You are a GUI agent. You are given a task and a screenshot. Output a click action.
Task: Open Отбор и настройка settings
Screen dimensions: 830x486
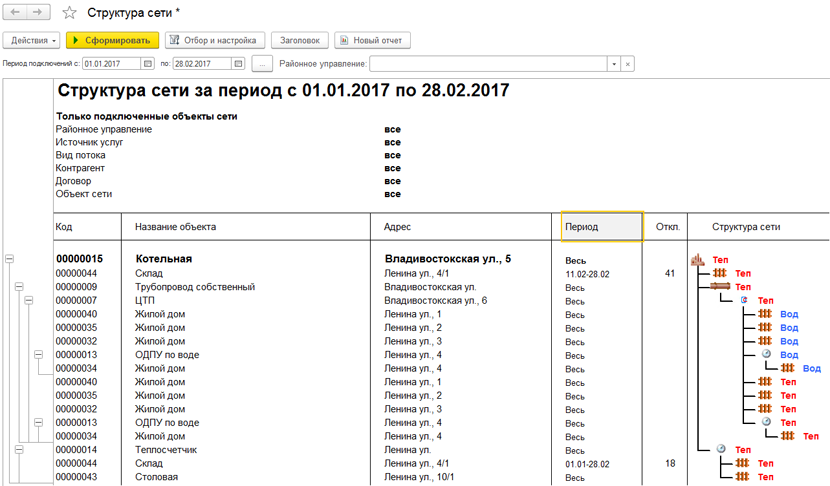(213, 40)
